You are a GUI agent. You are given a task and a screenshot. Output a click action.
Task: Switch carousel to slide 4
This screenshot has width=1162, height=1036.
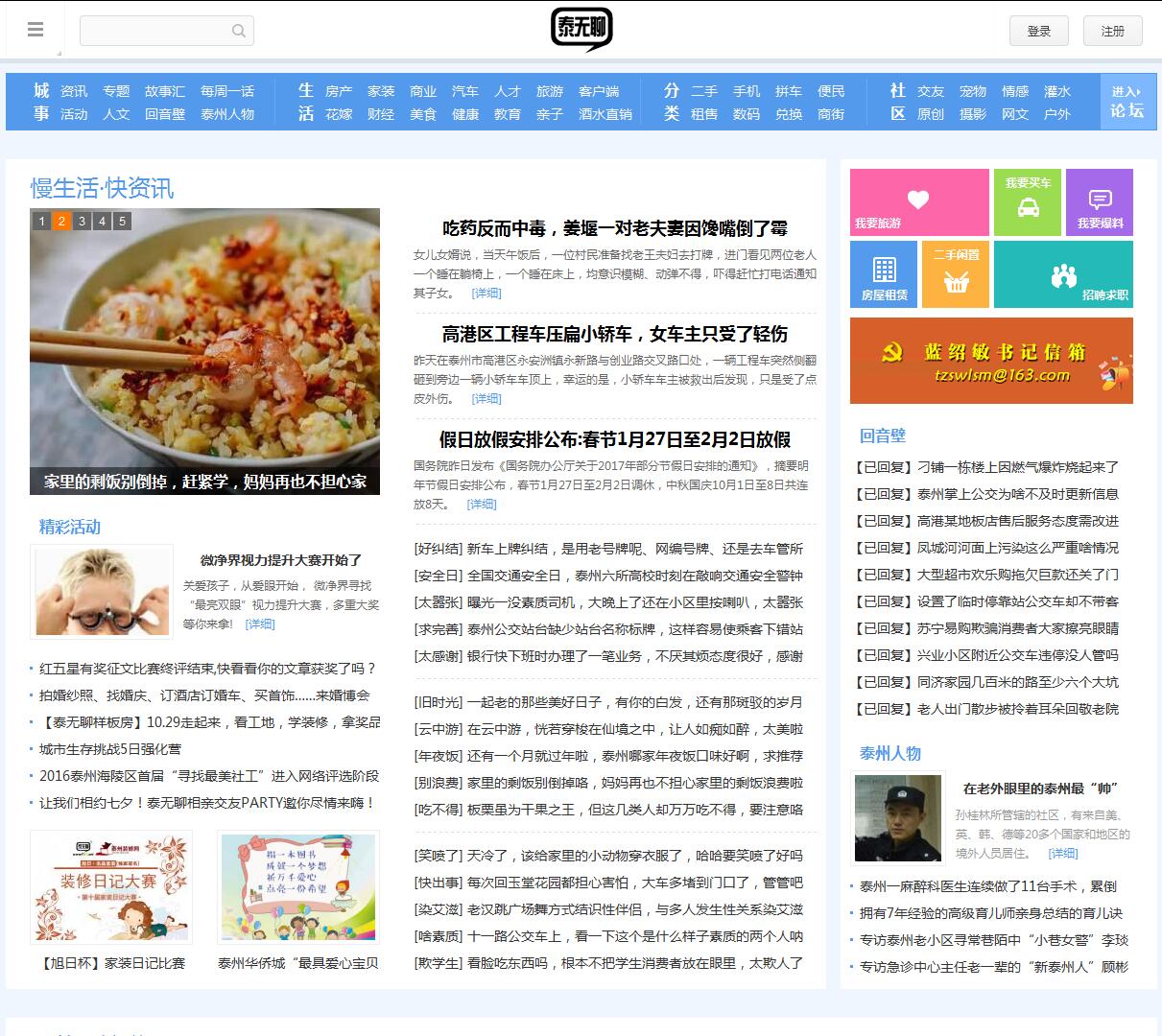point(102,221)
